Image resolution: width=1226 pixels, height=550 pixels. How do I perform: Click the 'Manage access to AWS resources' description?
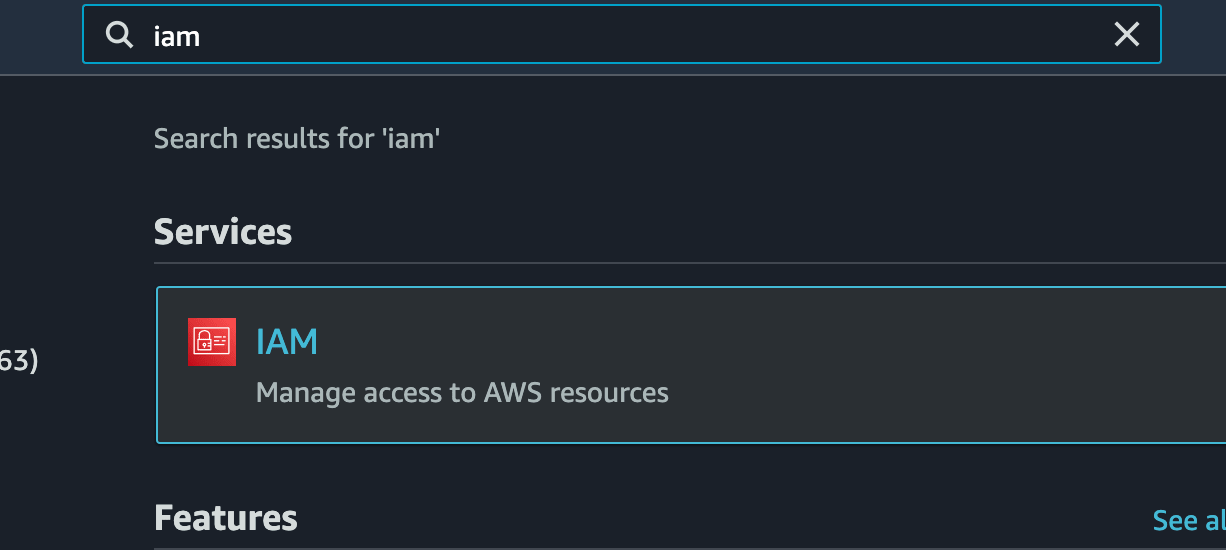pos(462,392)
